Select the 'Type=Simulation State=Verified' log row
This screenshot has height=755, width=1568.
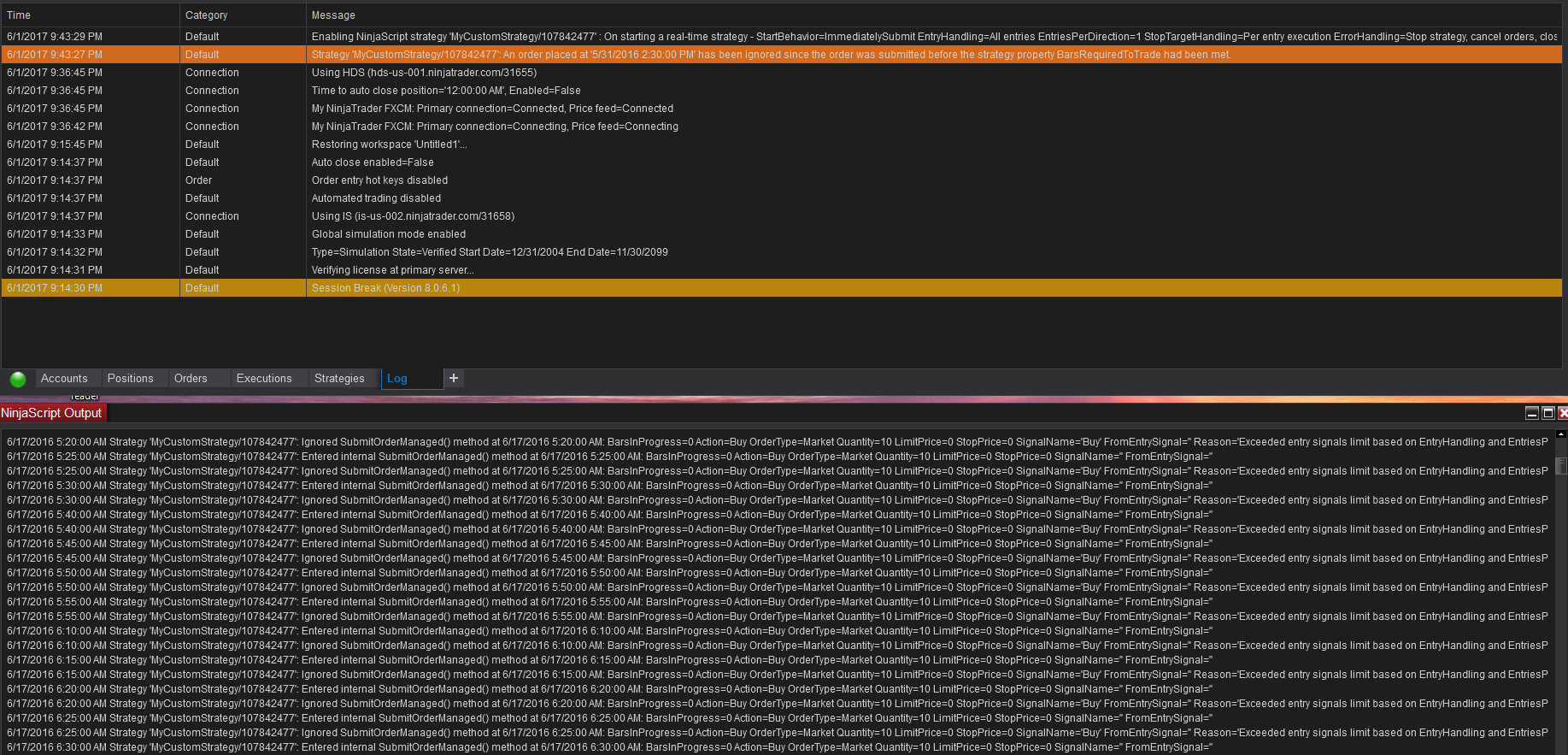(782, 252)
